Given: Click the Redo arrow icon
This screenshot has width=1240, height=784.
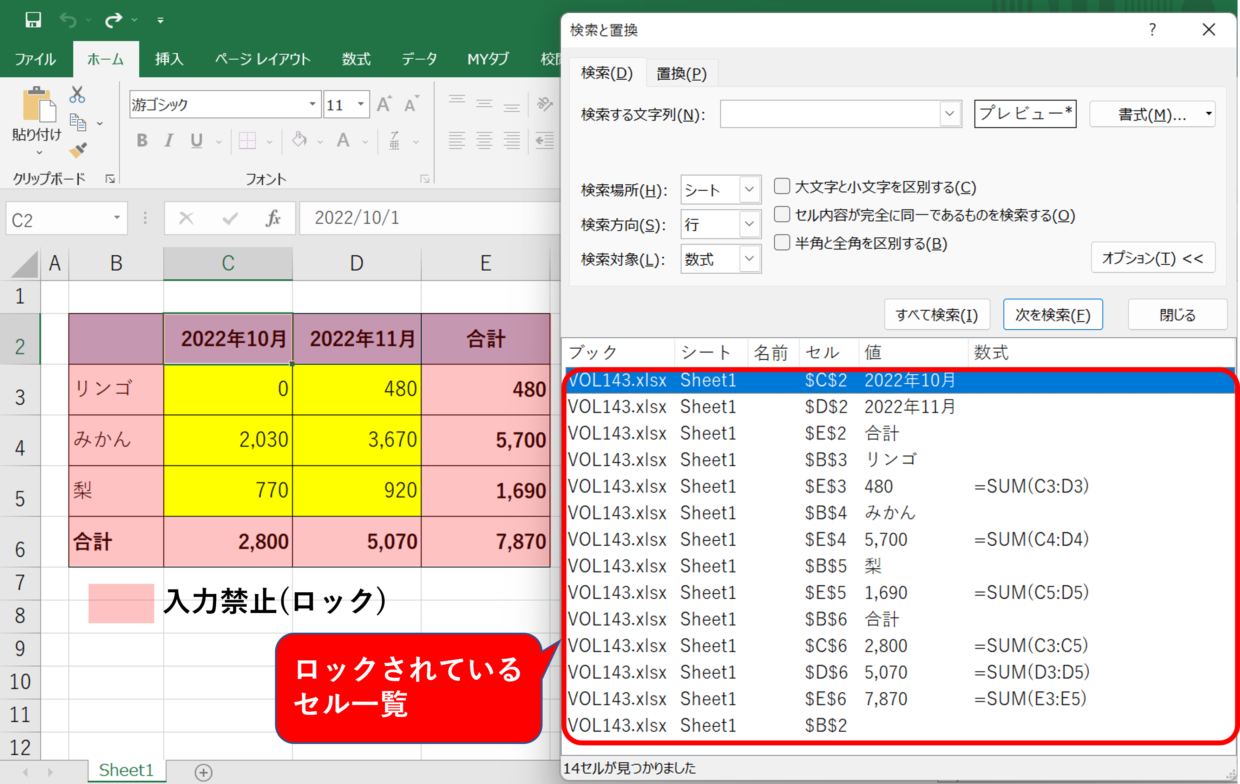Looking at the screenshot, I should (x=113, y=20).
